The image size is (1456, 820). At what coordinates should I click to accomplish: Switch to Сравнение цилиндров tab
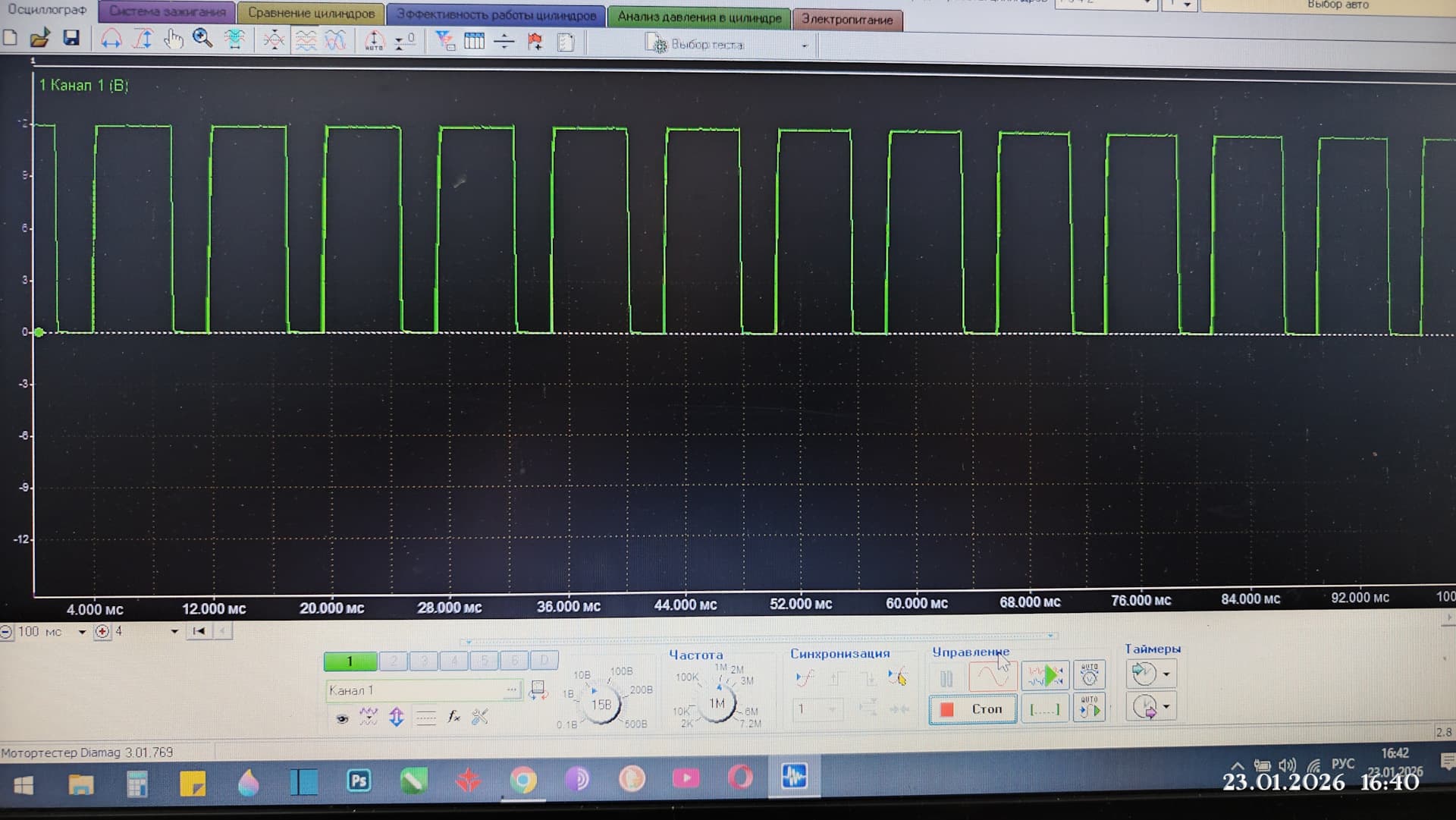click(x=311, y=14)
